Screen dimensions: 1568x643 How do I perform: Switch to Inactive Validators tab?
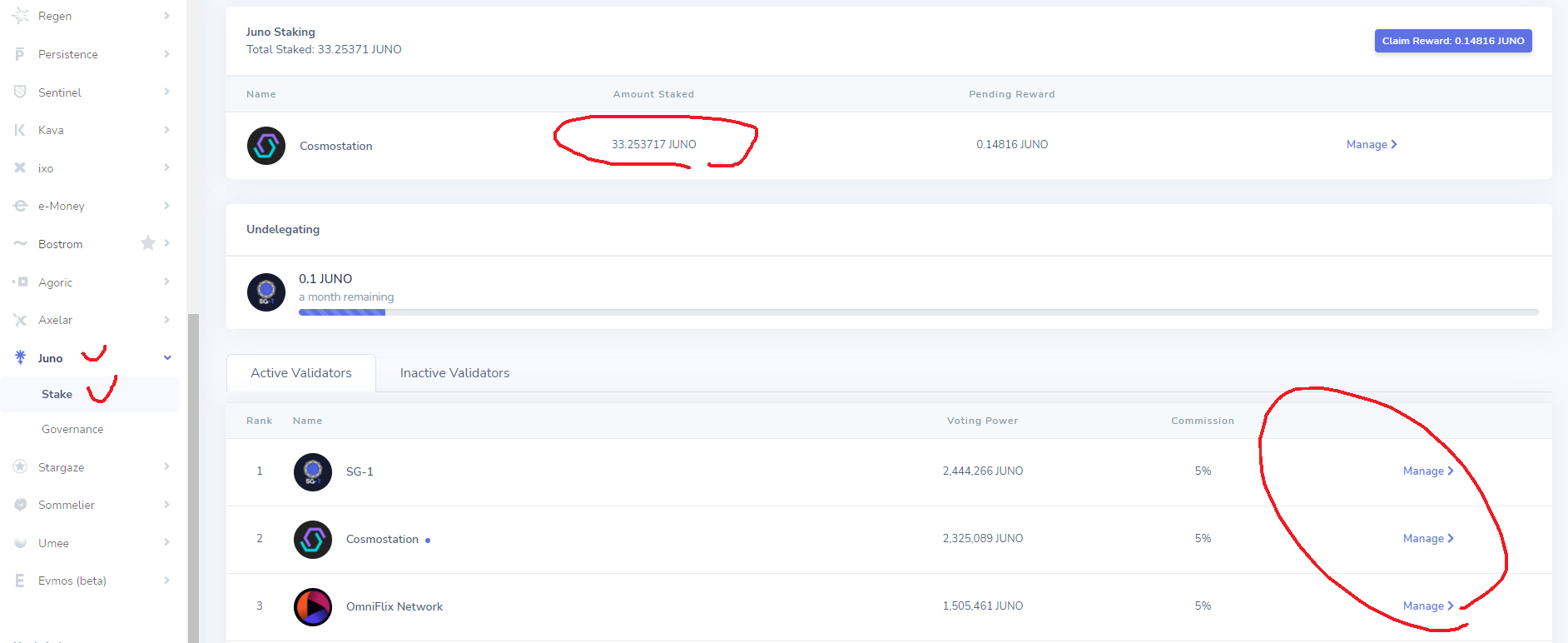(x=454, y=373)
